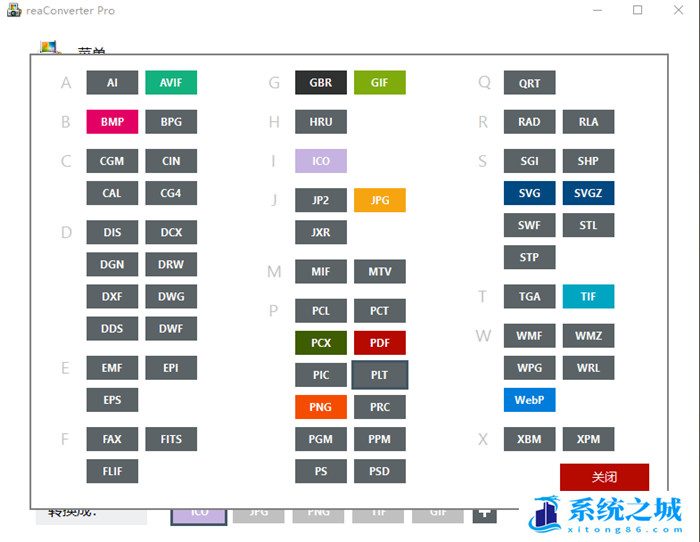Select the QRT format
This screenshot has width=700, height=542.
(529, 83)
